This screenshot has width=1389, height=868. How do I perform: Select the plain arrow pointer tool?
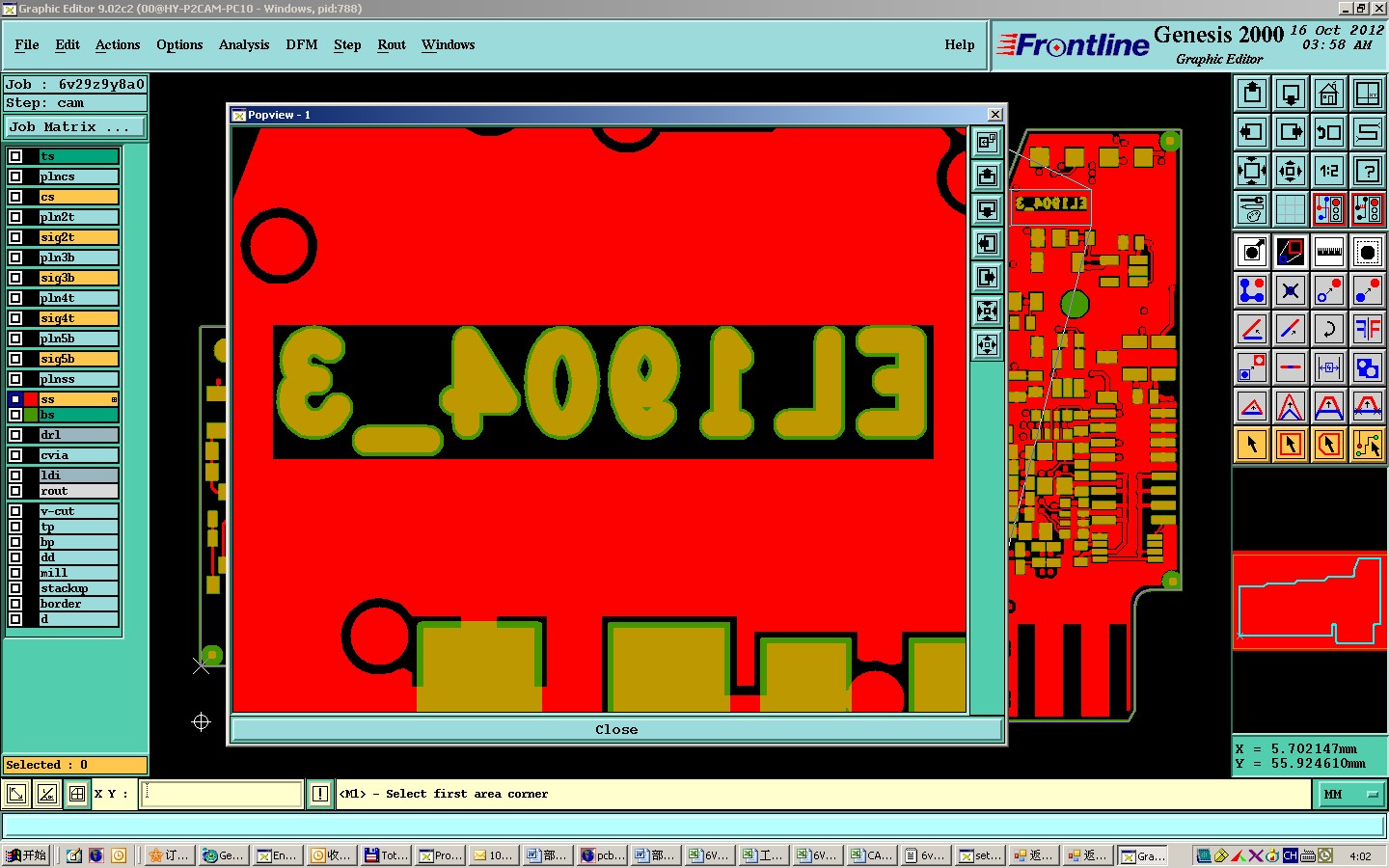1252,445
